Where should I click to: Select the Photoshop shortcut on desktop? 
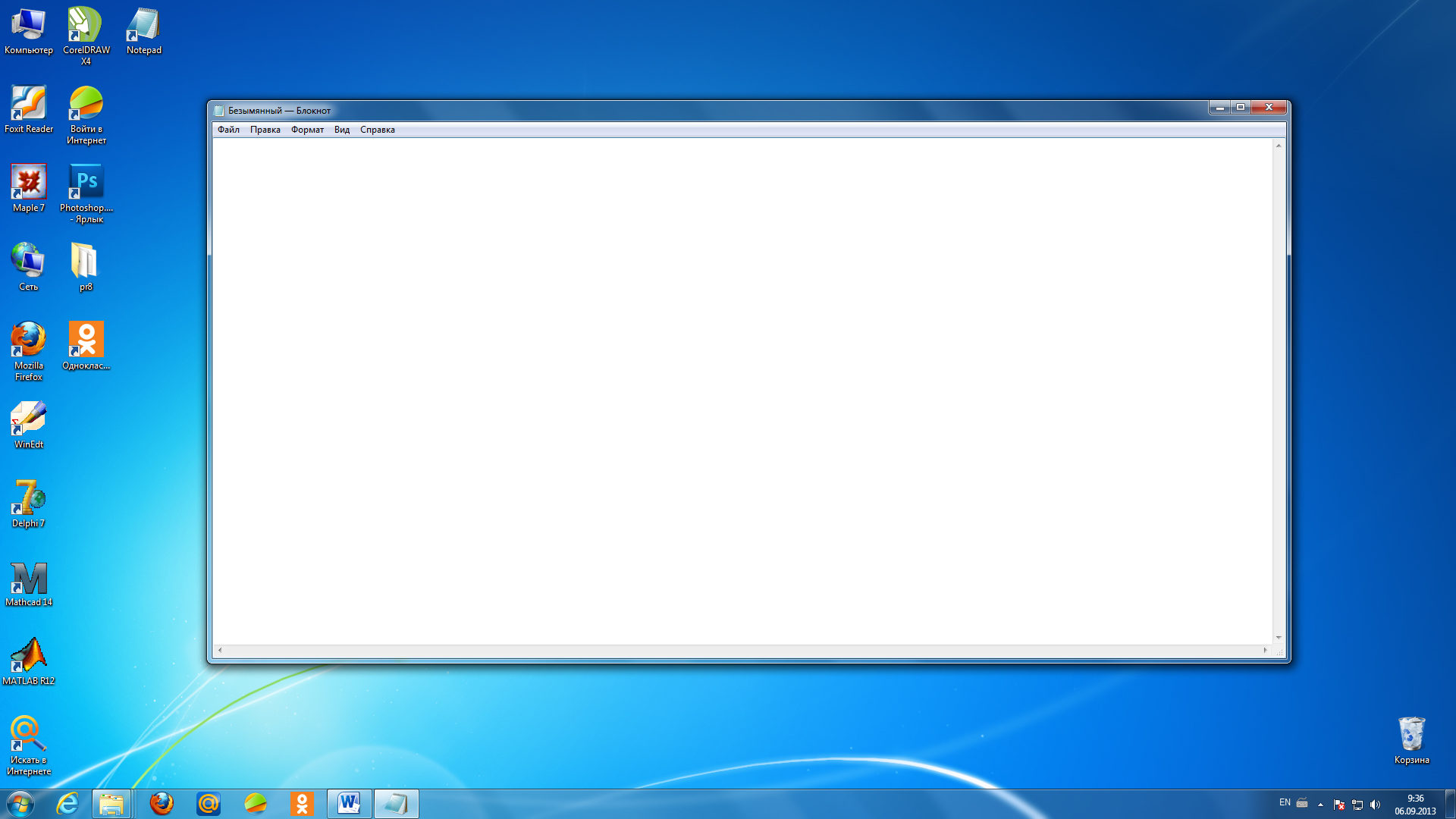pyautogui.click(x=86, y=193)
